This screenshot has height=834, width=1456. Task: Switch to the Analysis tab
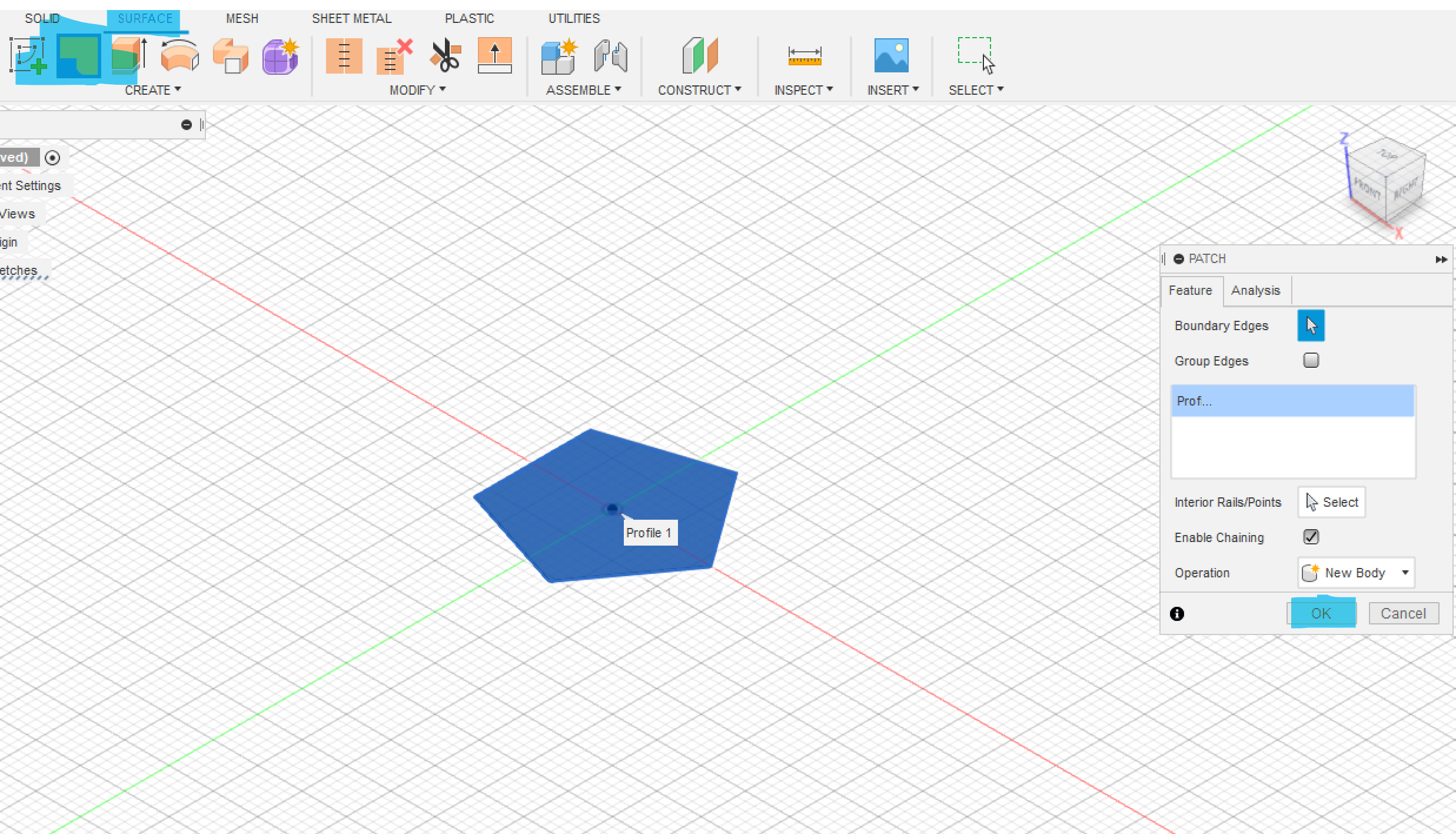pos(1255,291)
